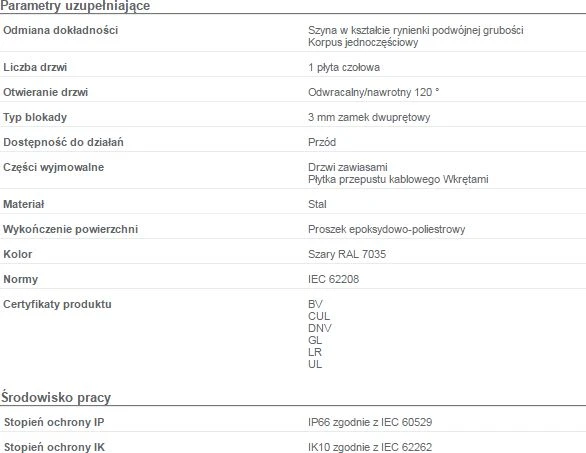
Task: Click the 'Dostępność do działań' label
Action: click(x=63, y=142)
